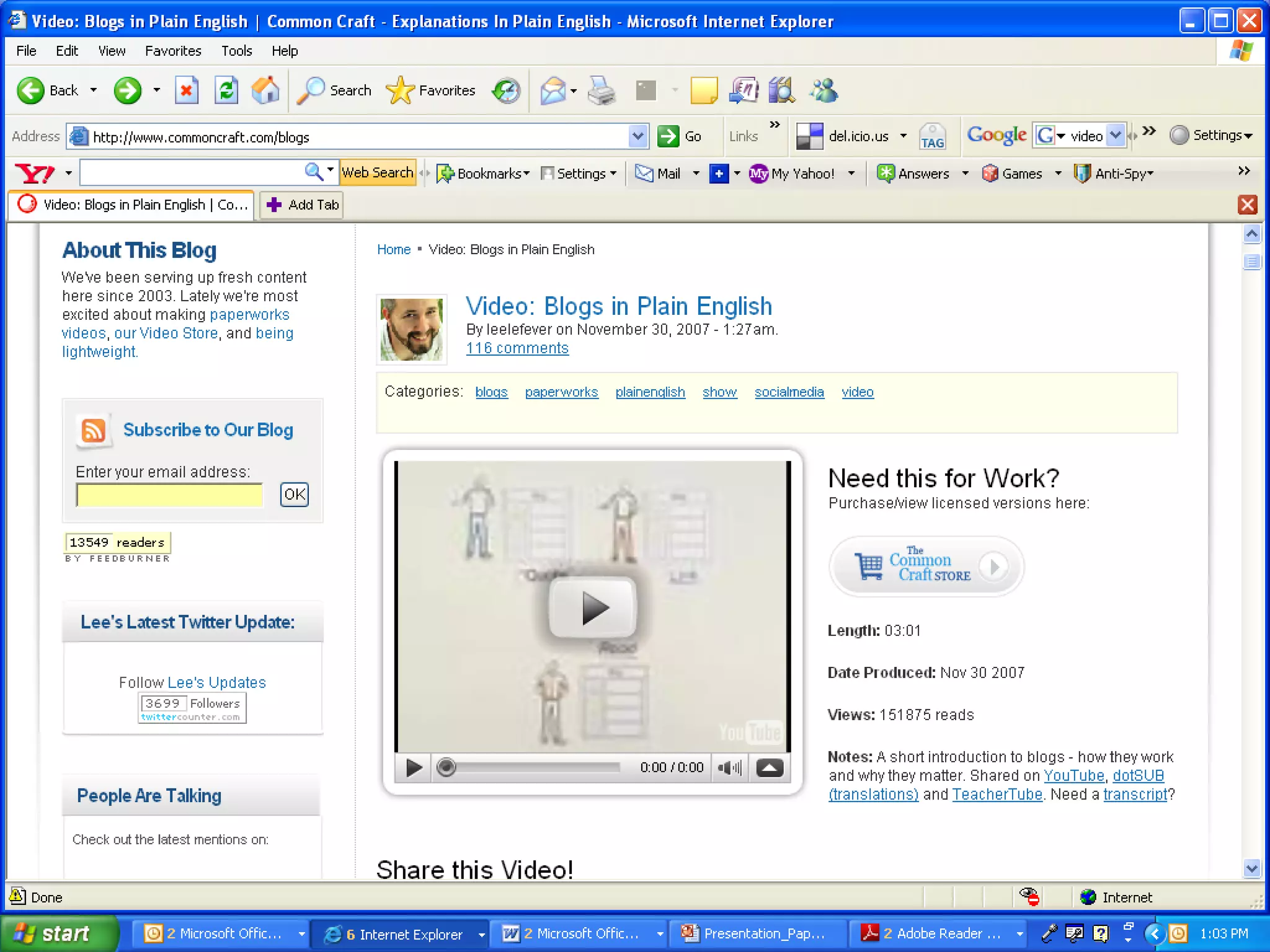1270x952 pixels.
Task: Click the Yahoo! logo icon
Action: click(x=35, y=174)
